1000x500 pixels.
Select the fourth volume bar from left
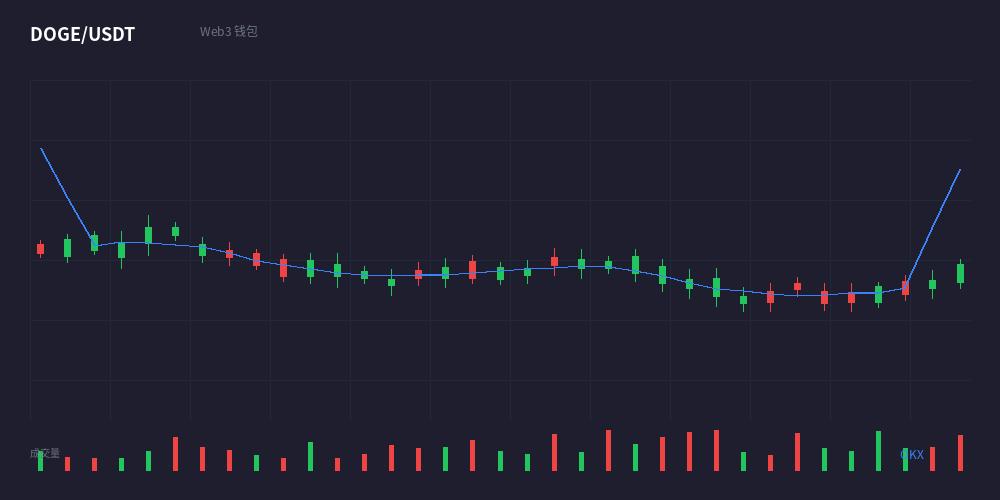tap(121, 464)
